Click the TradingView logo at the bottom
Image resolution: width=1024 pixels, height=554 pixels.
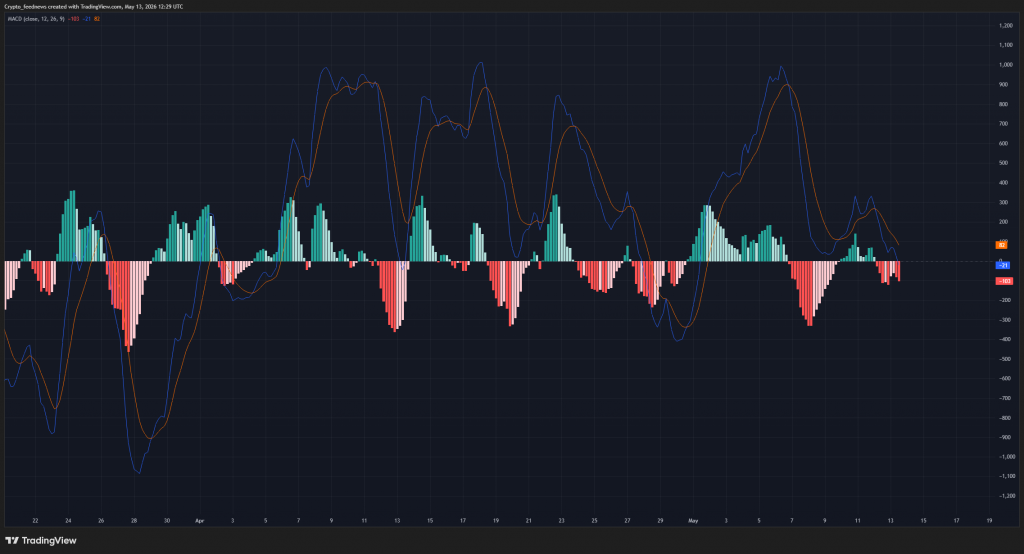pyautogui.click(x=41, y=540)
